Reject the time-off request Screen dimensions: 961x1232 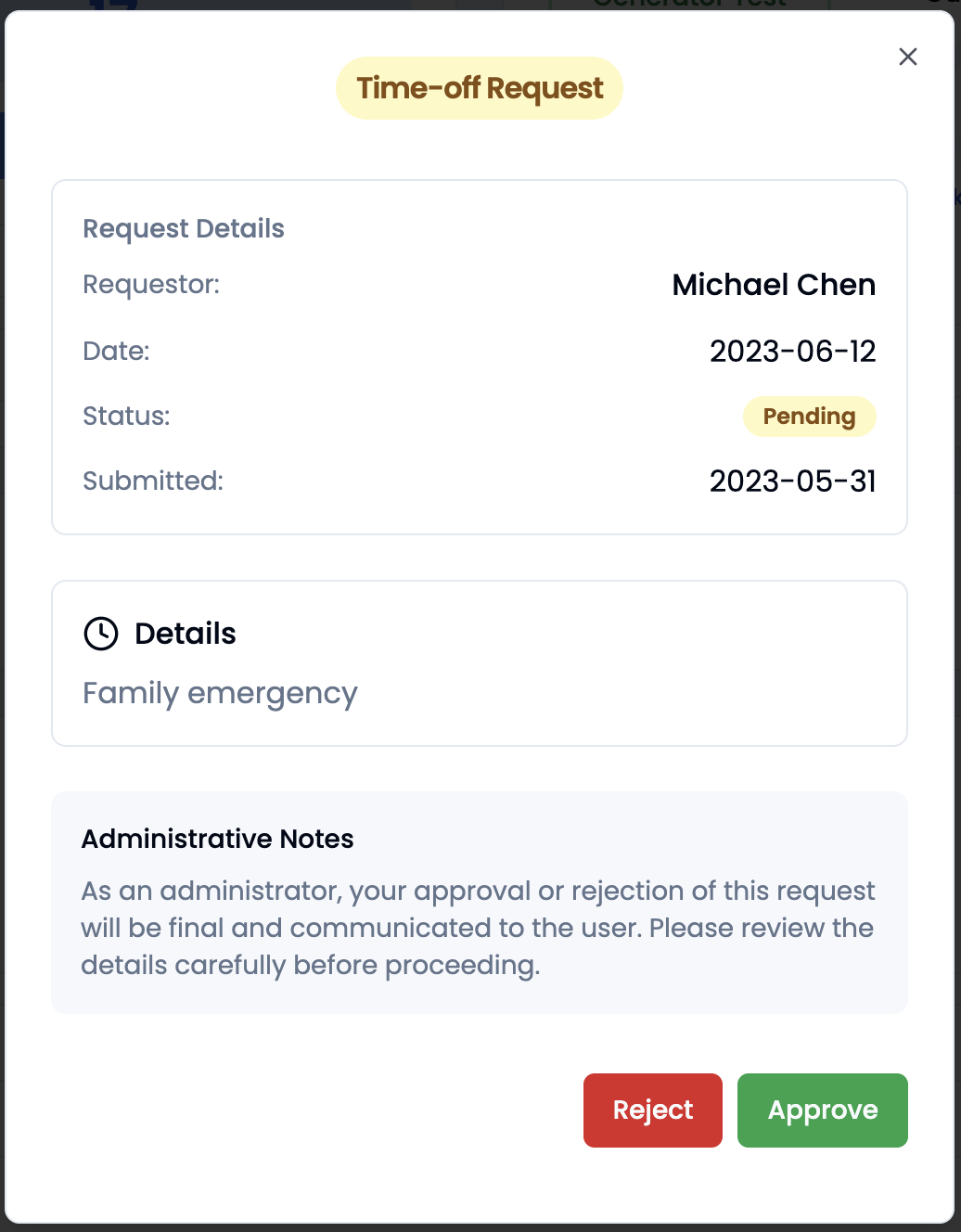coord(653,1110)
